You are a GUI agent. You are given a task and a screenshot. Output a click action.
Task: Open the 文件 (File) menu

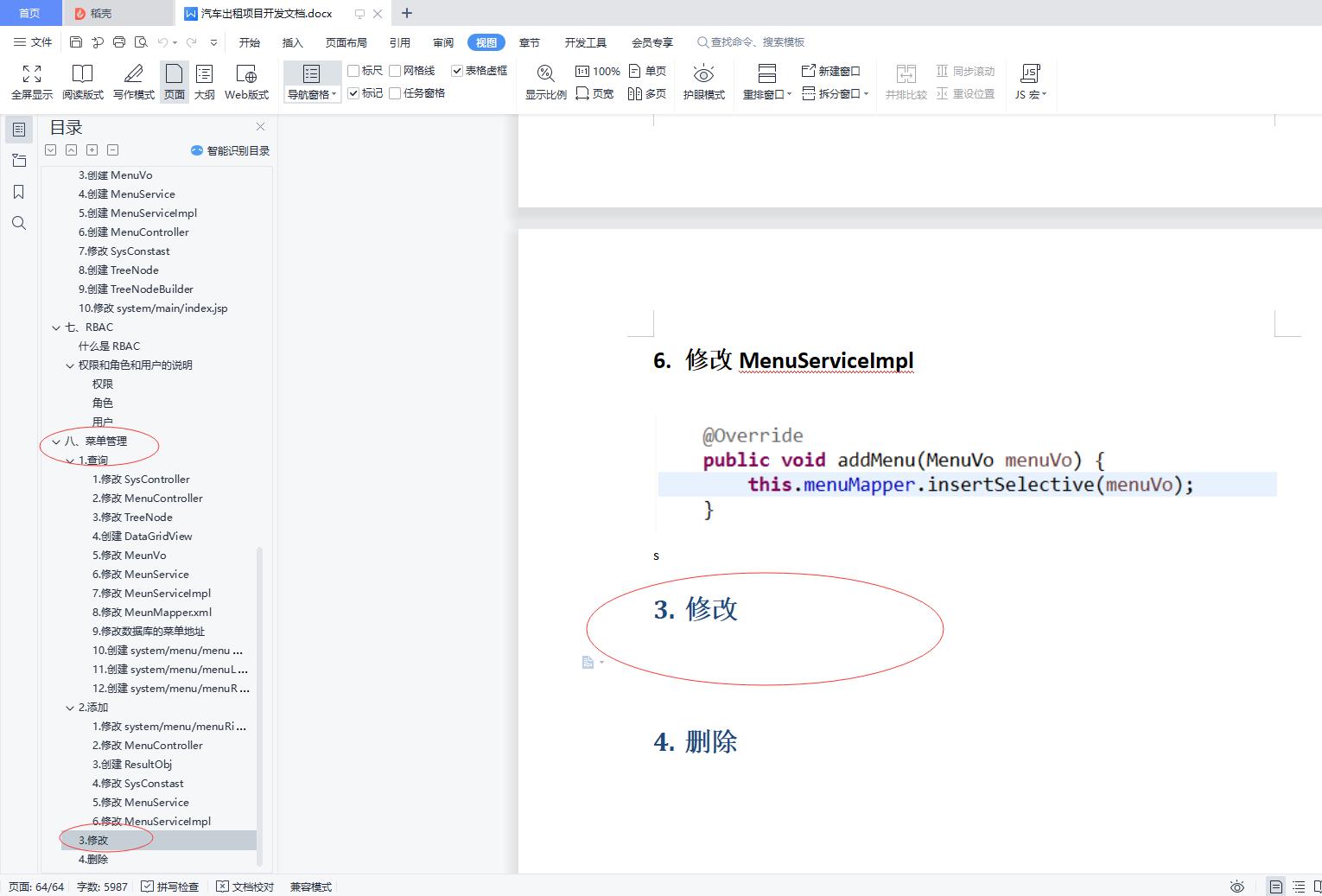tap(33, 41)
